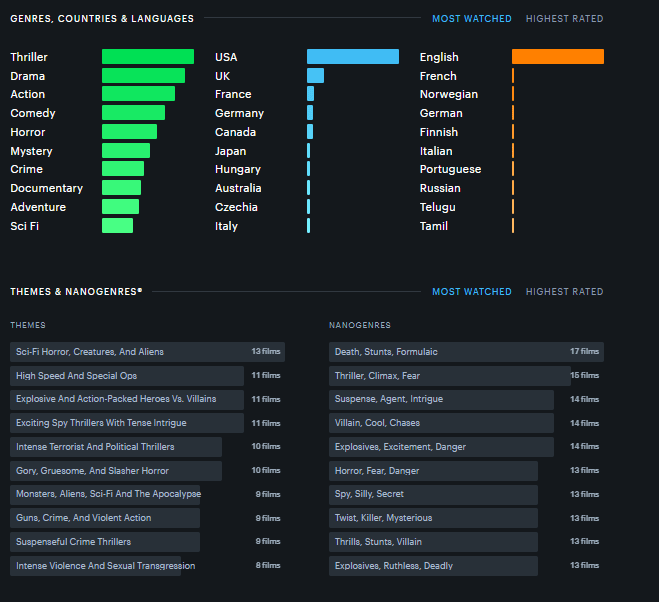
Task: Open Sci-Fi Horror, Creatures, And Aliens theme
Action: coord(90,352)
